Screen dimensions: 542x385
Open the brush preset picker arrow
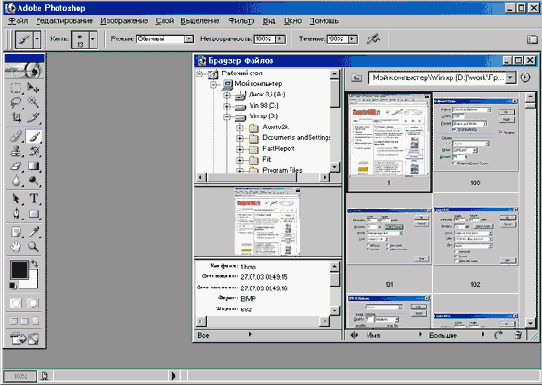pos(93,39)
